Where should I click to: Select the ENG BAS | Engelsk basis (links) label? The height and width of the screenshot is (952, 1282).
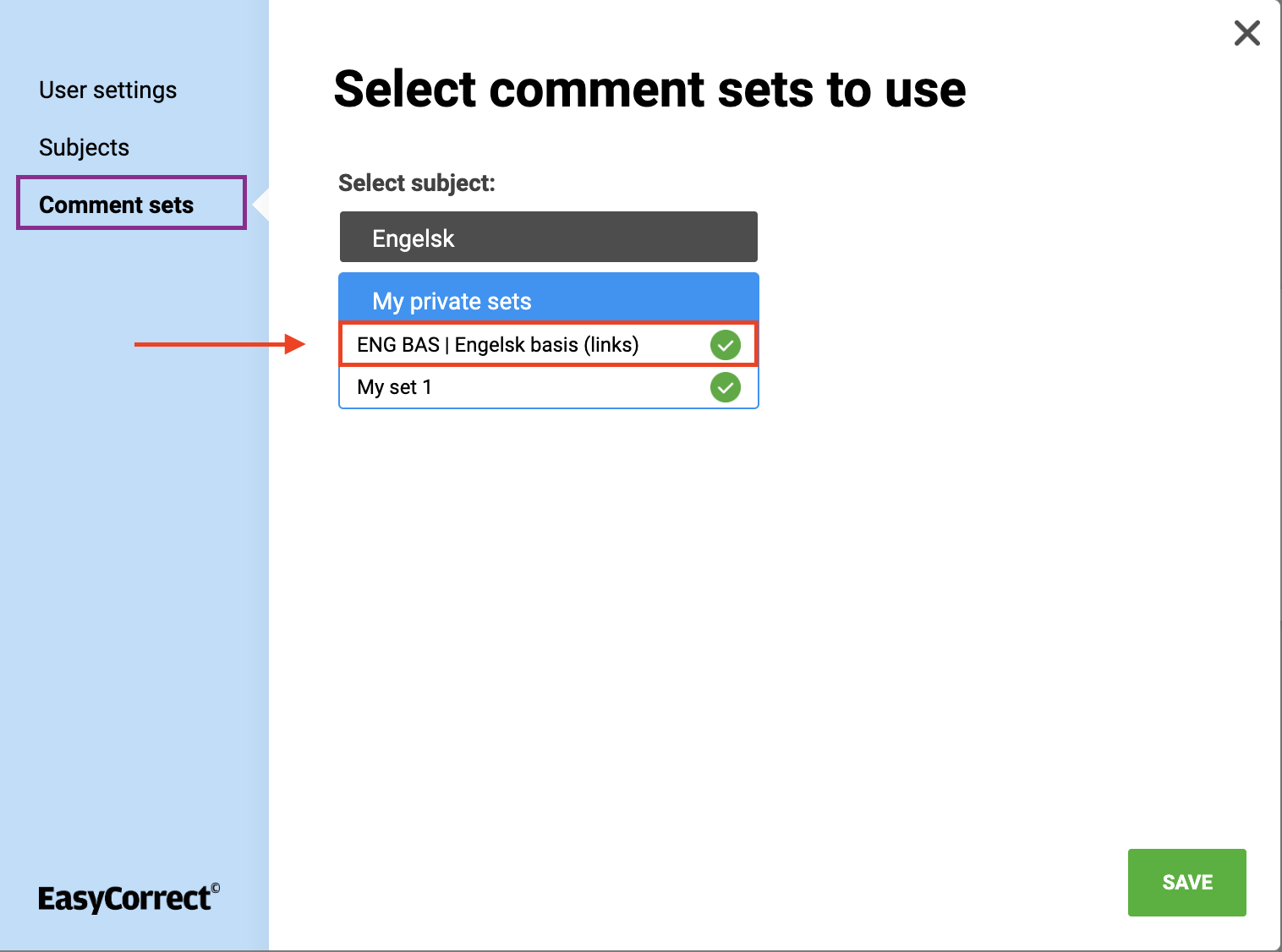(x=497, y=345)
